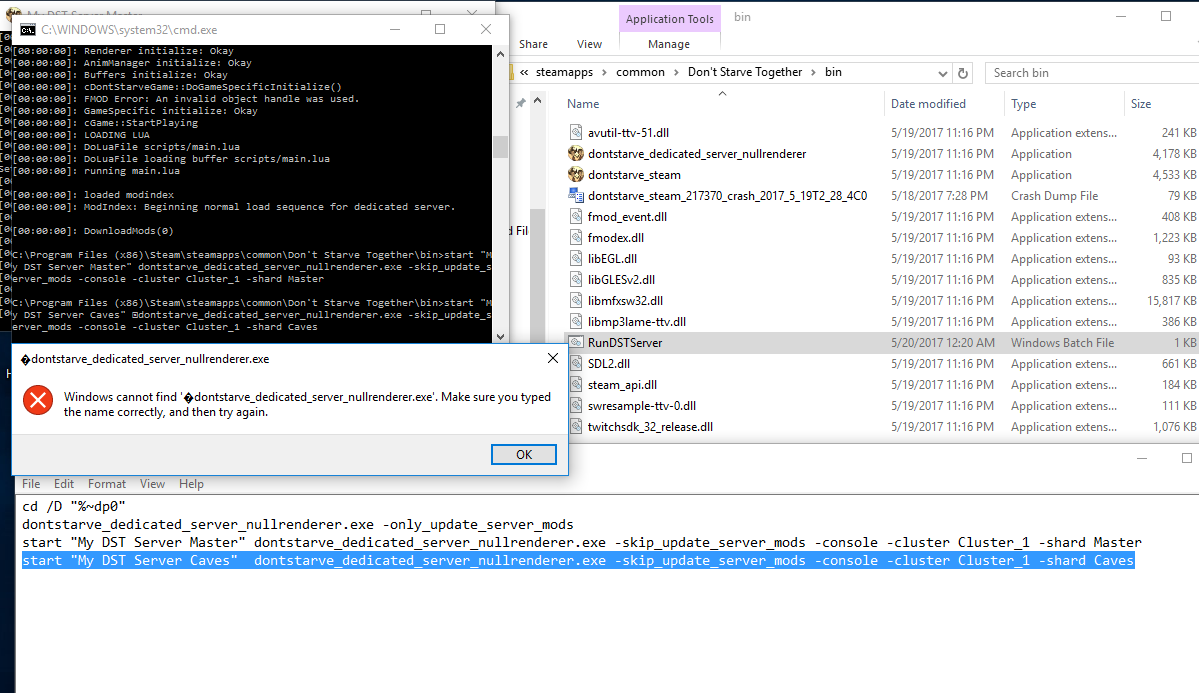
Task: Sort files by the Name column header
Action: click(583, 104)
